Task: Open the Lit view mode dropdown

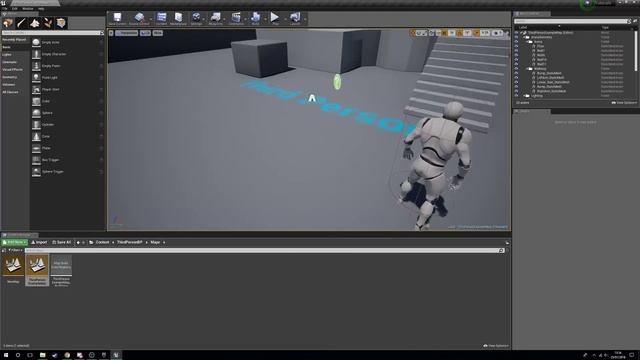Action: click(145, 33)
